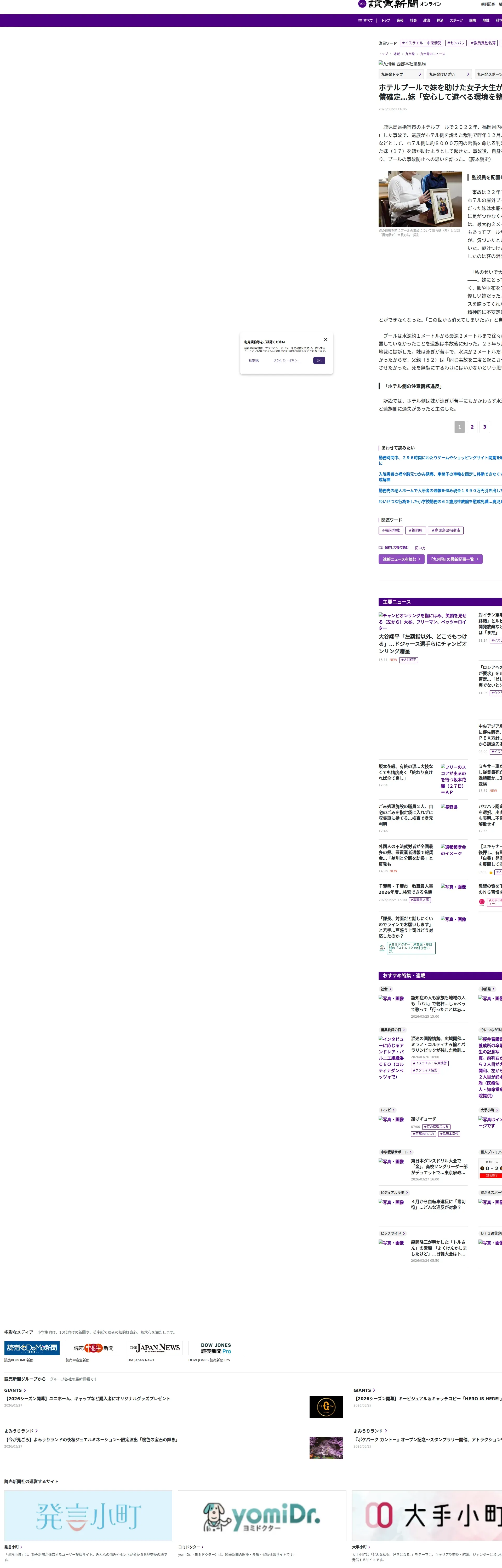Viewport: 502px width, 1568px height.
Task: Click the 九州発のニュース breadcrumb link
Action: (432, 54)
